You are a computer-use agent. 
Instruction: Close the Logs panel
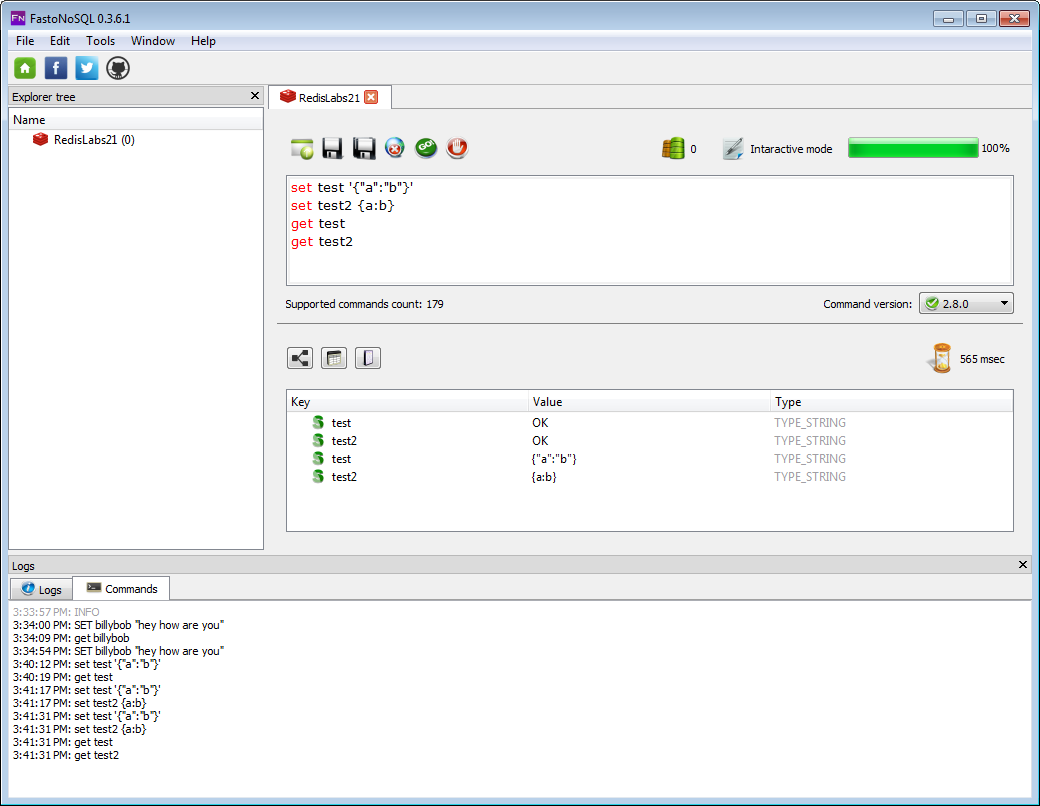[1023, 565]
